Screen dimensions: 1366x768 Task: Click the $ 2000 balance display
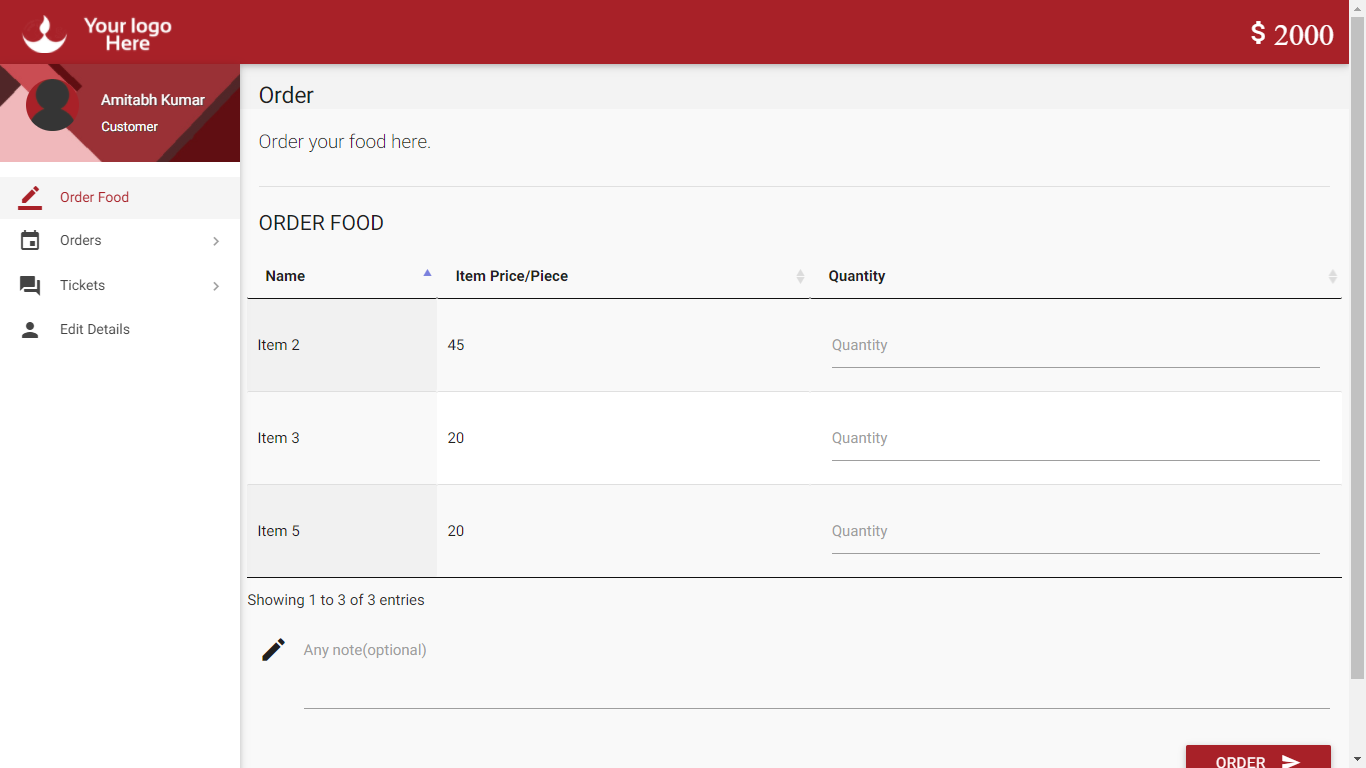click(x=1292, y=33)
